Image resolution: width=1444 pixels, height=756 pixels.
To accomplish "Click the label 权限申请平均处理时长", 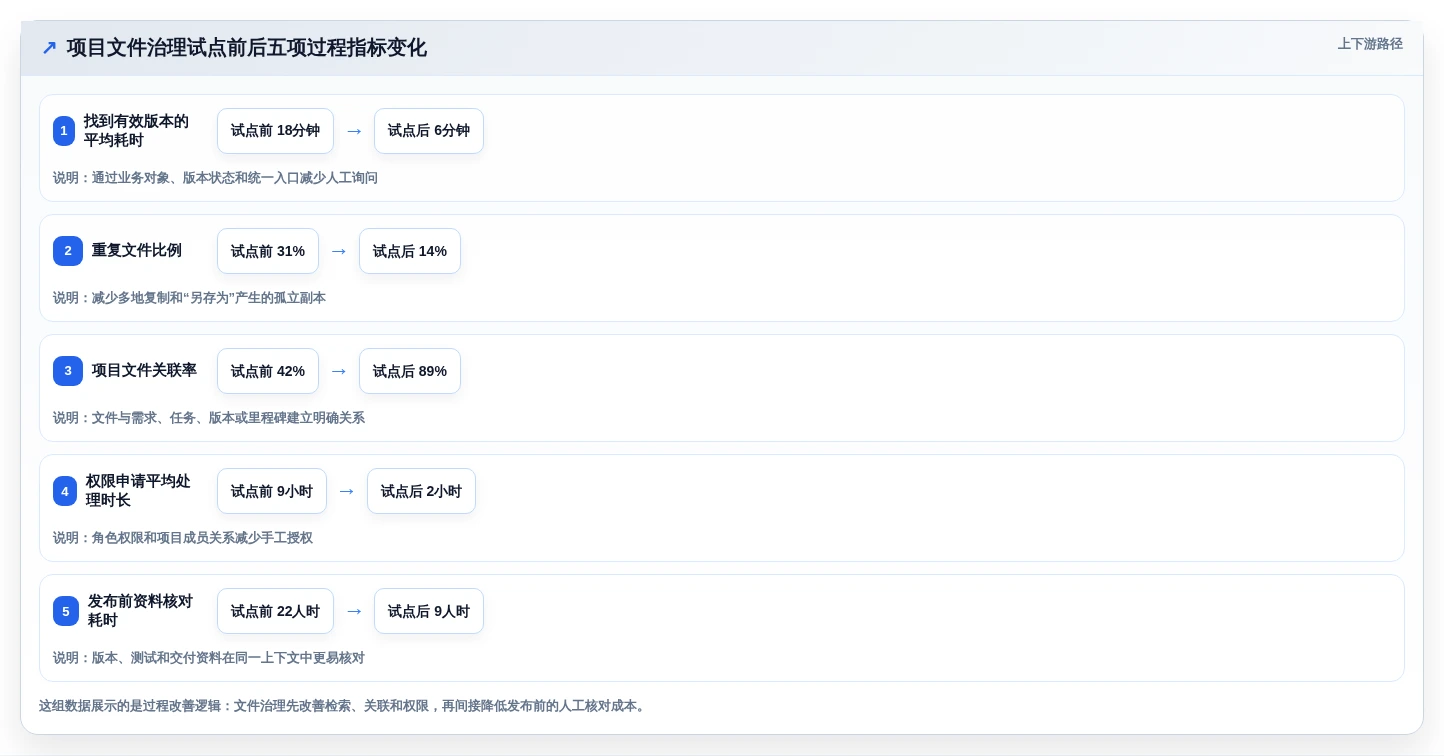I will click(x=138, y=491).
